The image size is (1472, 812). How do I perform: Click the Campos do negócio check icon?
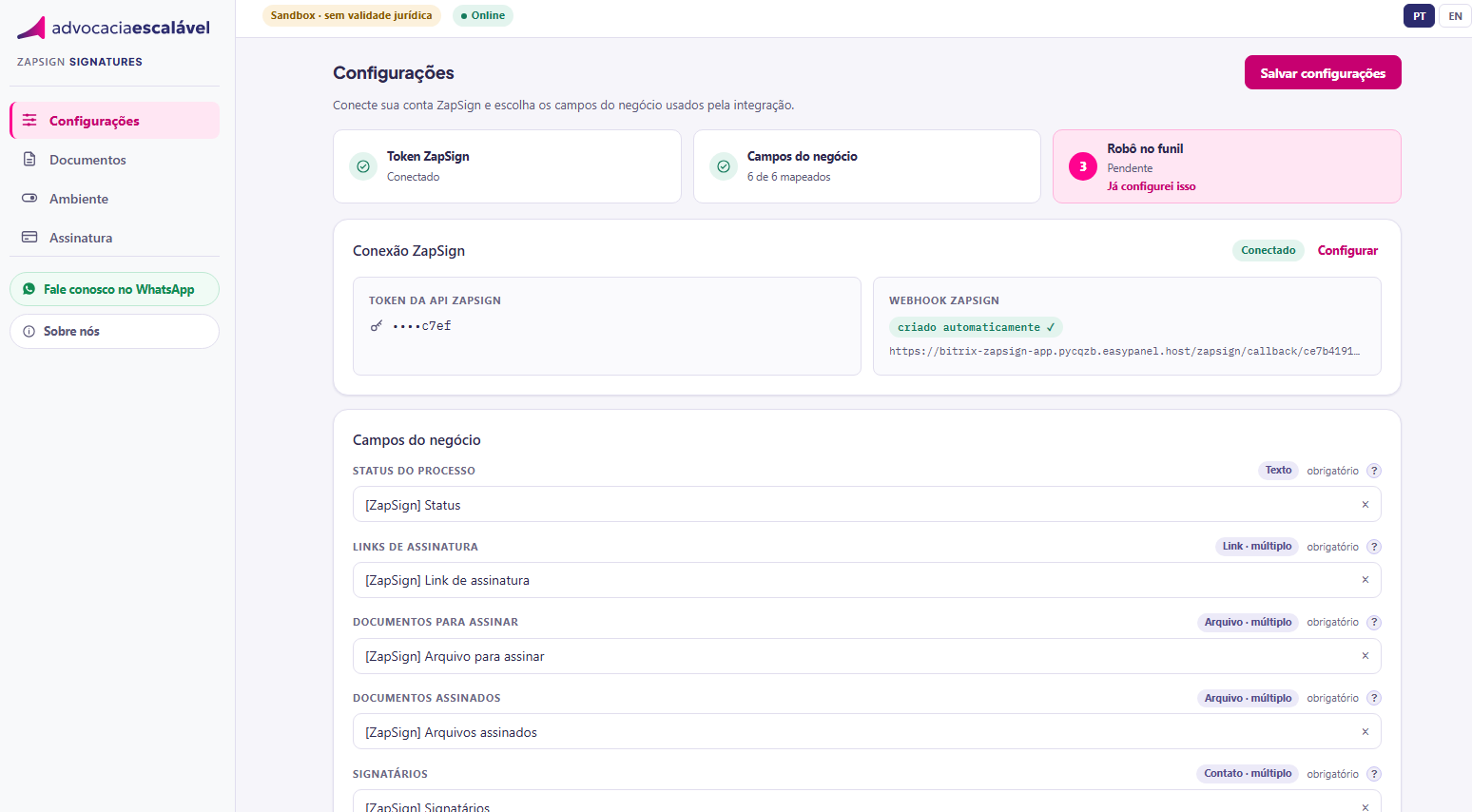tap(724, 166)
